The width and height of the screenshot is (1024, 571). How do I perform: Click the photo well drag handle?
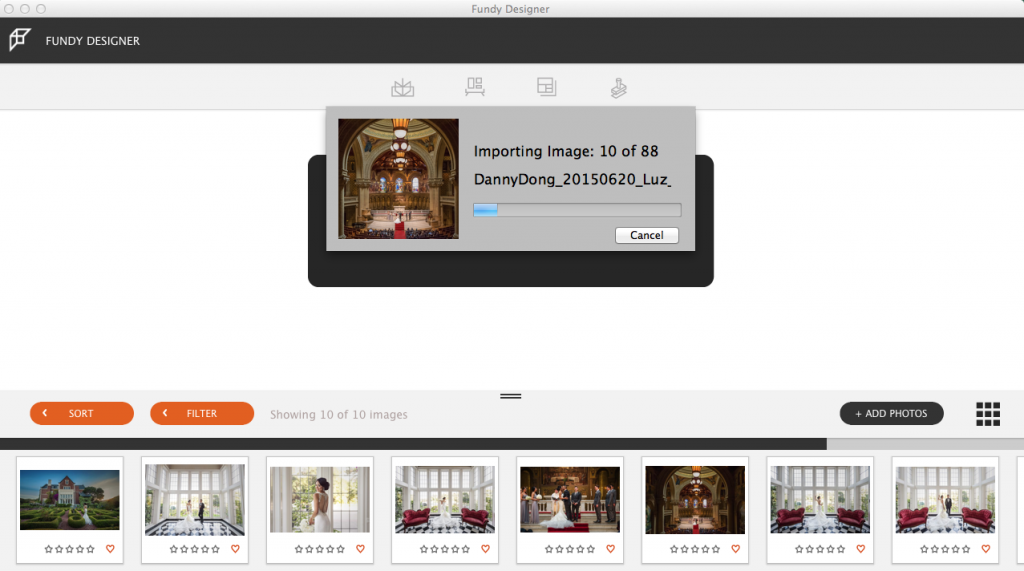point(511,396)
